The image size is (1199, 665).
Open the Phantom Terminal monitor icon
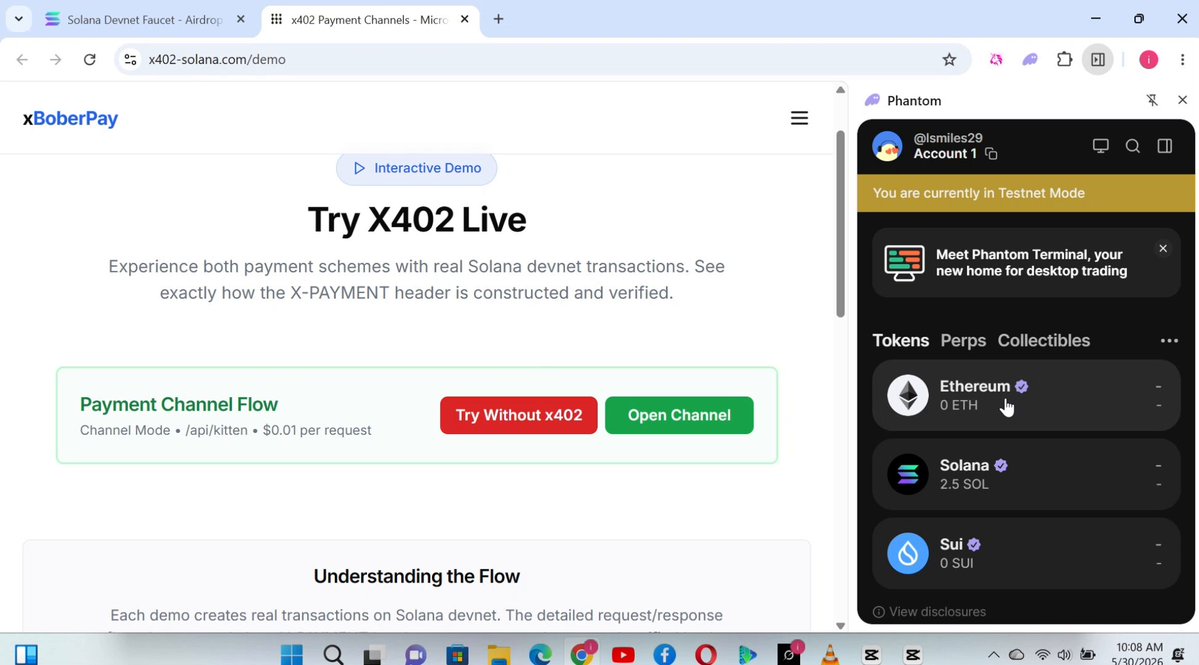tap(1100, 146)
